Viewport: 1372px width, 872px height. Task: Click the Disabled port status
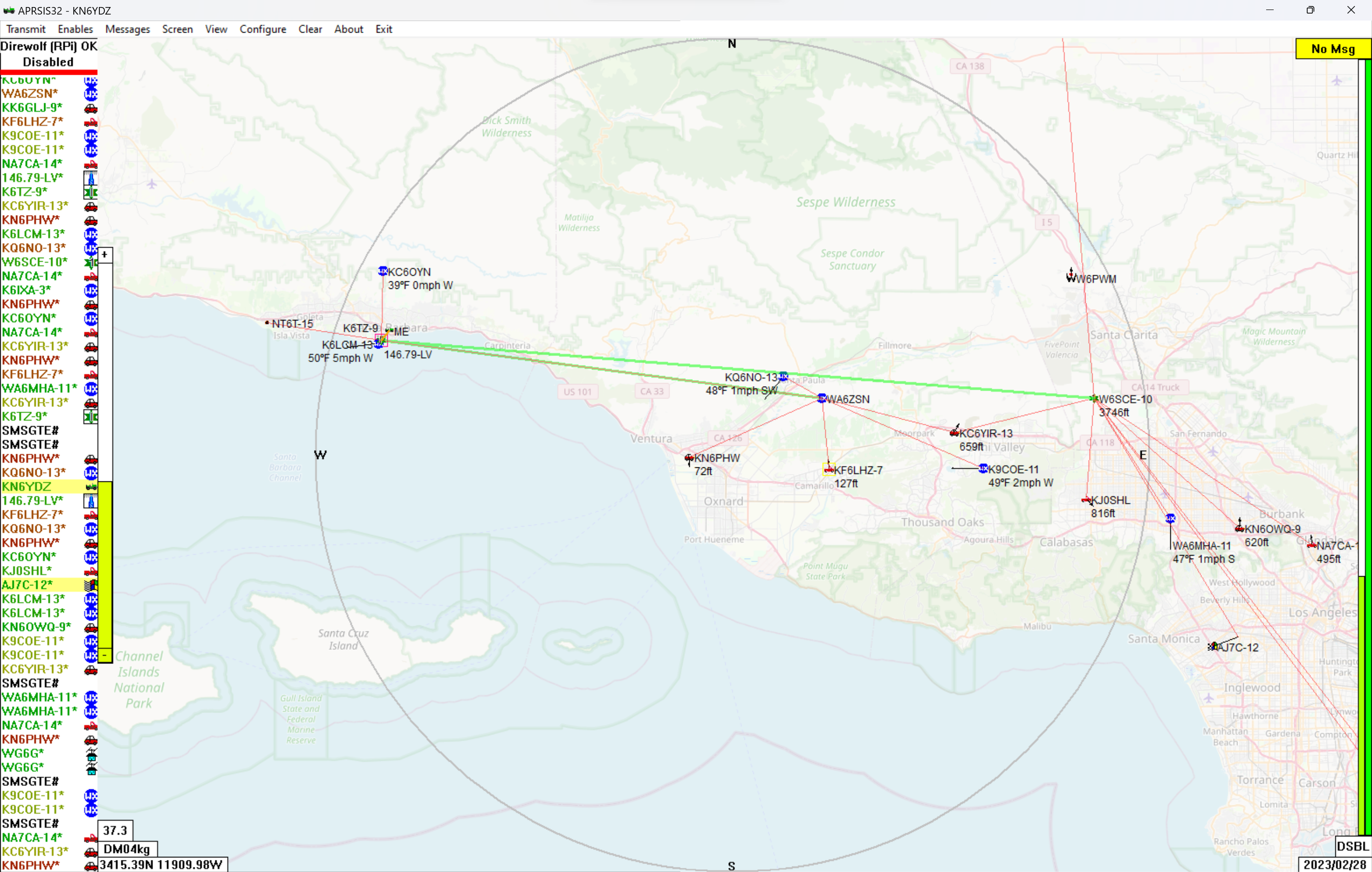coord(49,62)
